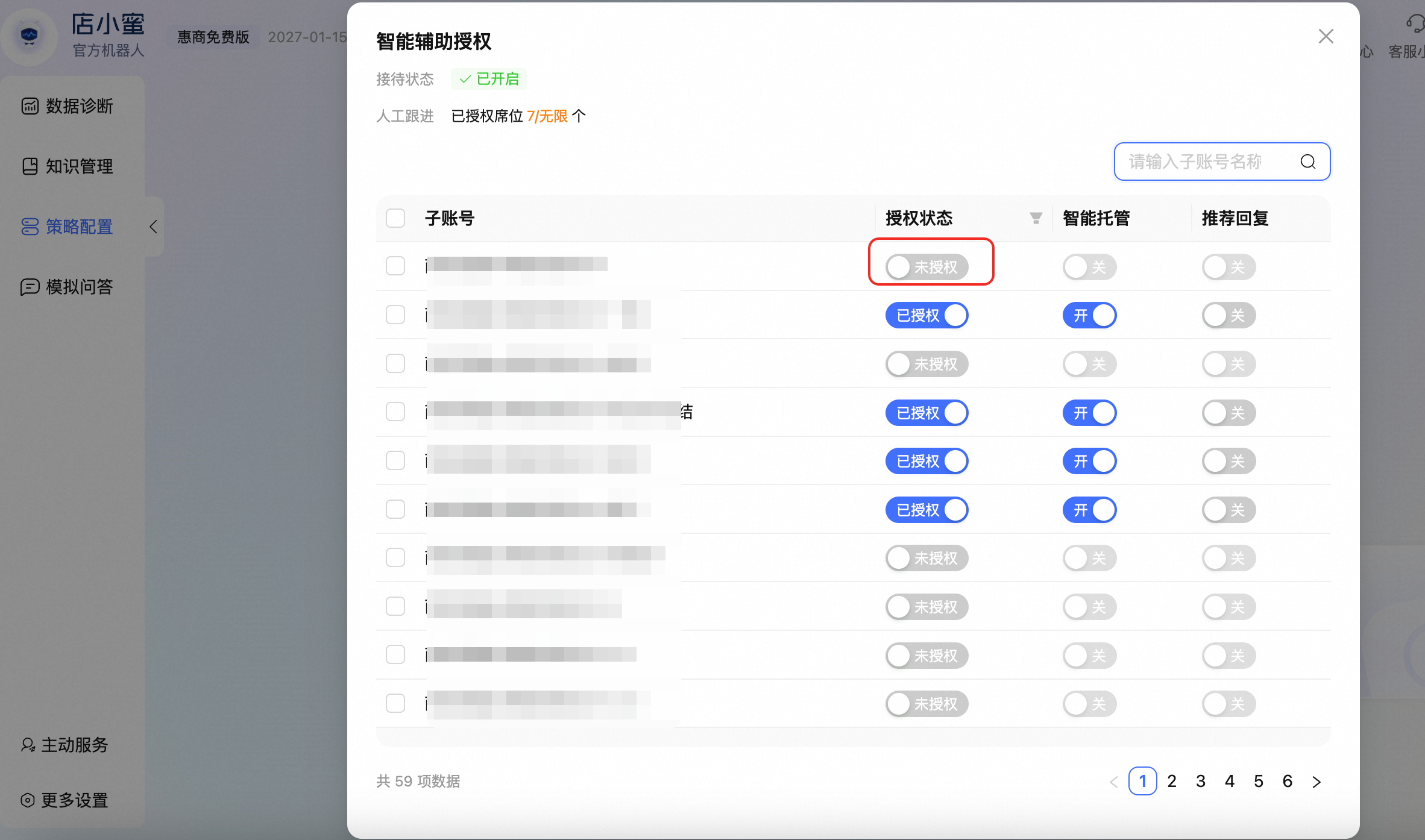Turn off the sixth row's 已授权 switch
The image size is (1425, 840).
coord(927,510)
